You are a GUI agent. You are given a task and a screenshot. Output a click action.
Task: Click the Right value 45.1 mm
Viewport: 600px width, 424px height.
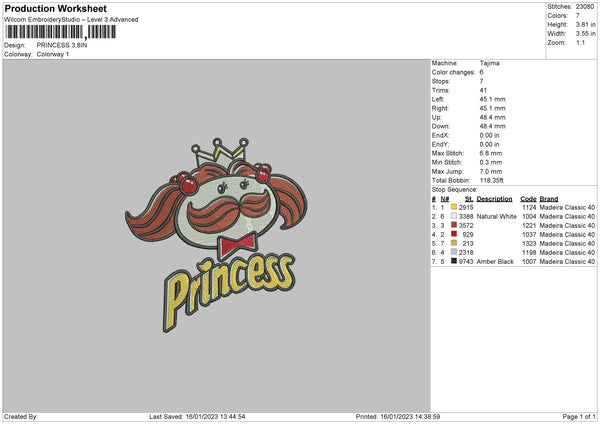tap(492, 108)
